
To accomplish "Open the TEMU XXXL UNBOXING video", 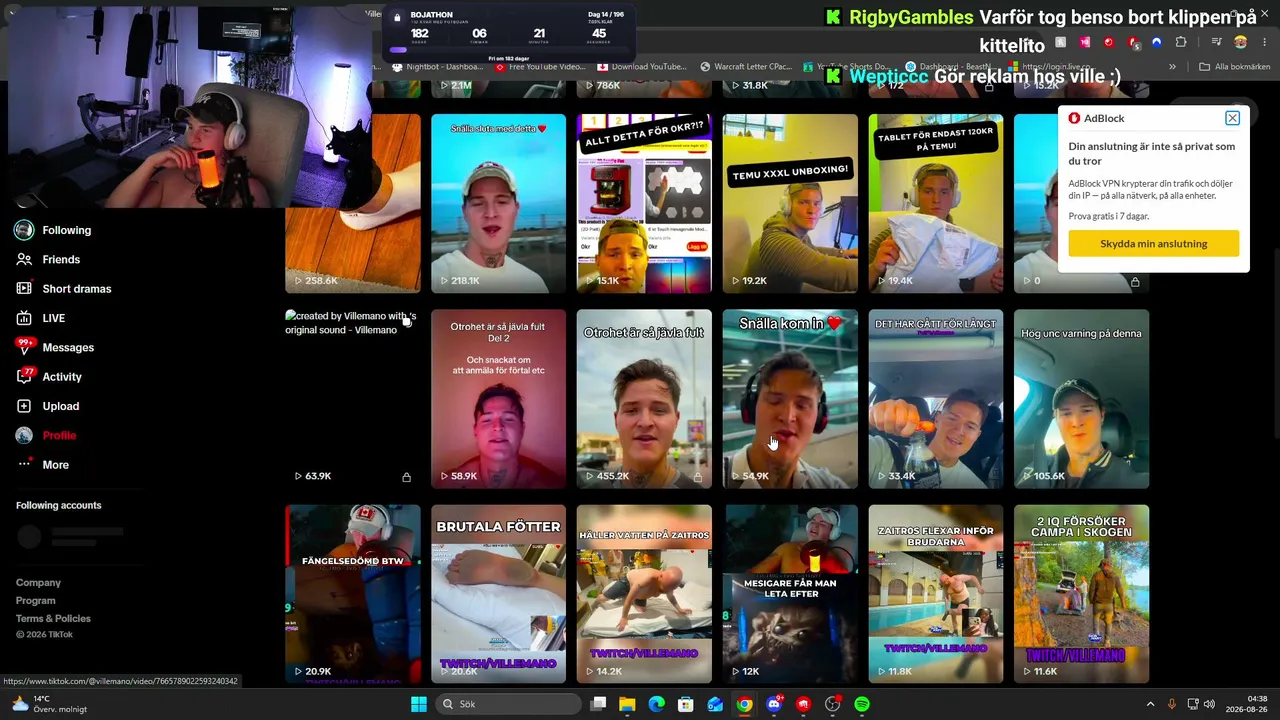I will (790, 203).
